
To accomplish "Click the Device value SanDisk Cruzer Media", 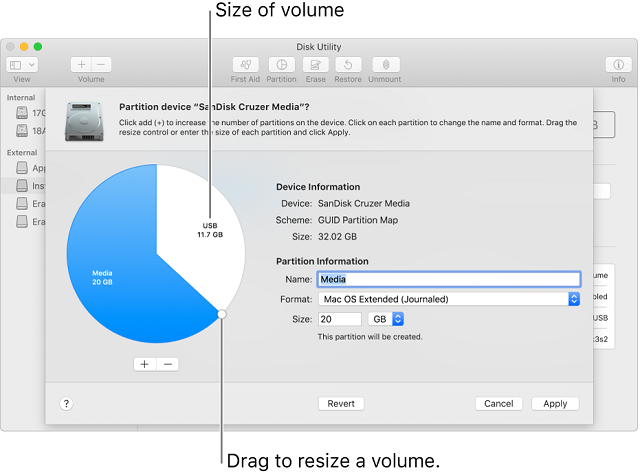I will point(364,203).
